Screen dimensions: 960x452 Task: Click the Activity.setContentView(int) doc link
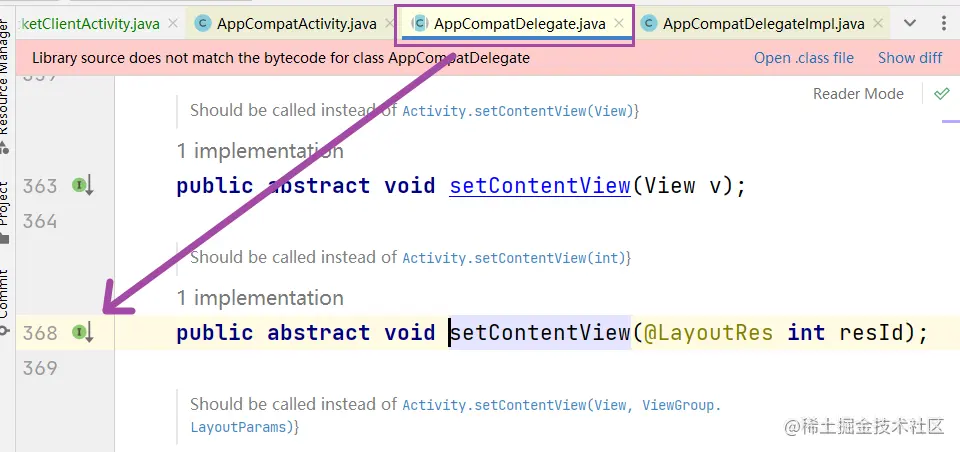(x=514, y=258)
